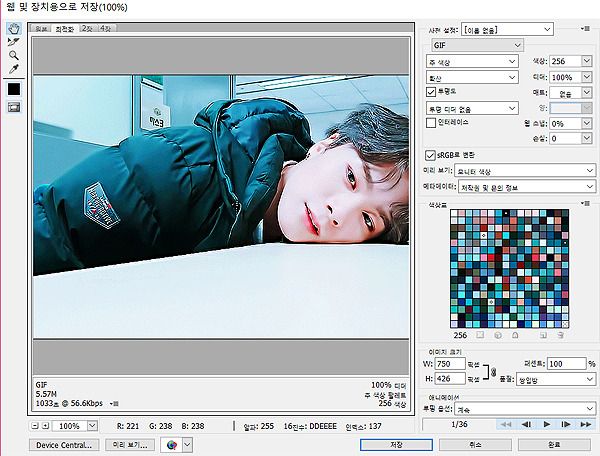Switch to the 2장 (2-Up) tab
Image resolution: width=600 pixels, height=456 pixels.
[x=87, y=29]
